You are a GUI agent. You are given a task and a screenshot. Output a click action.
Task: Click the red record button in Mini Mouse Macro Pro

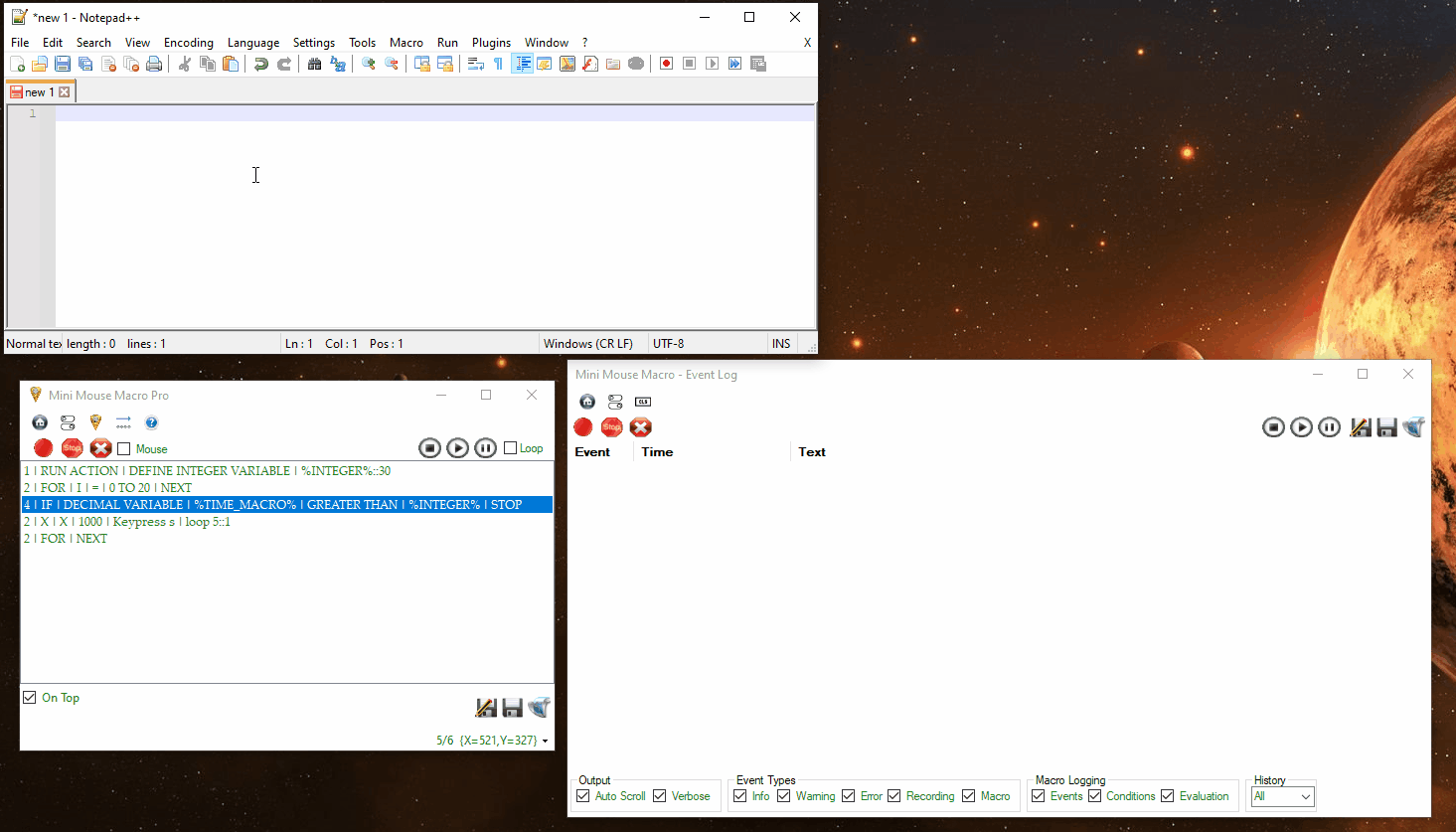(43, 448)
